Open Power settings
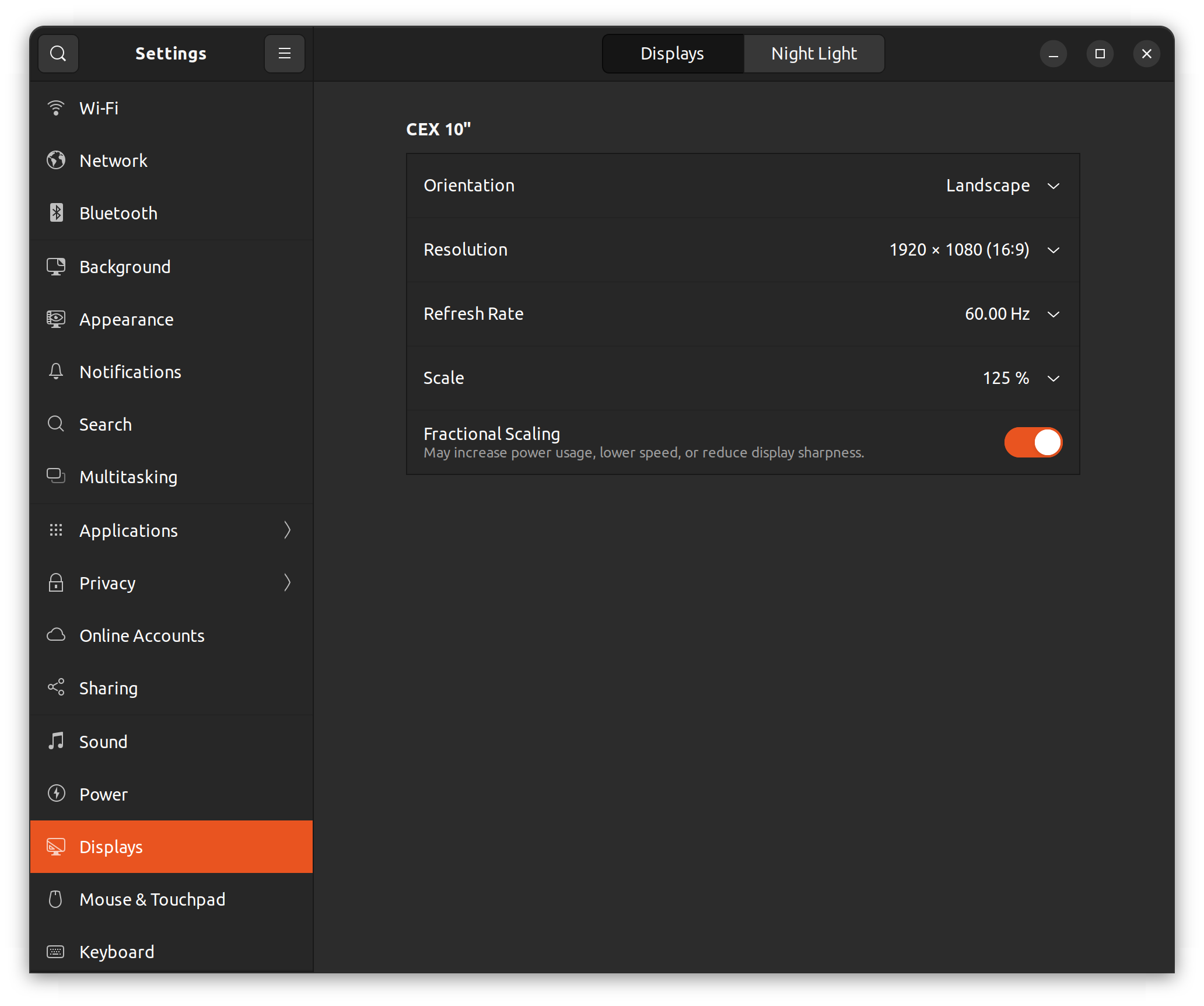The image size is (1204, 1006). pyautogui.click(x=171, y=794)
